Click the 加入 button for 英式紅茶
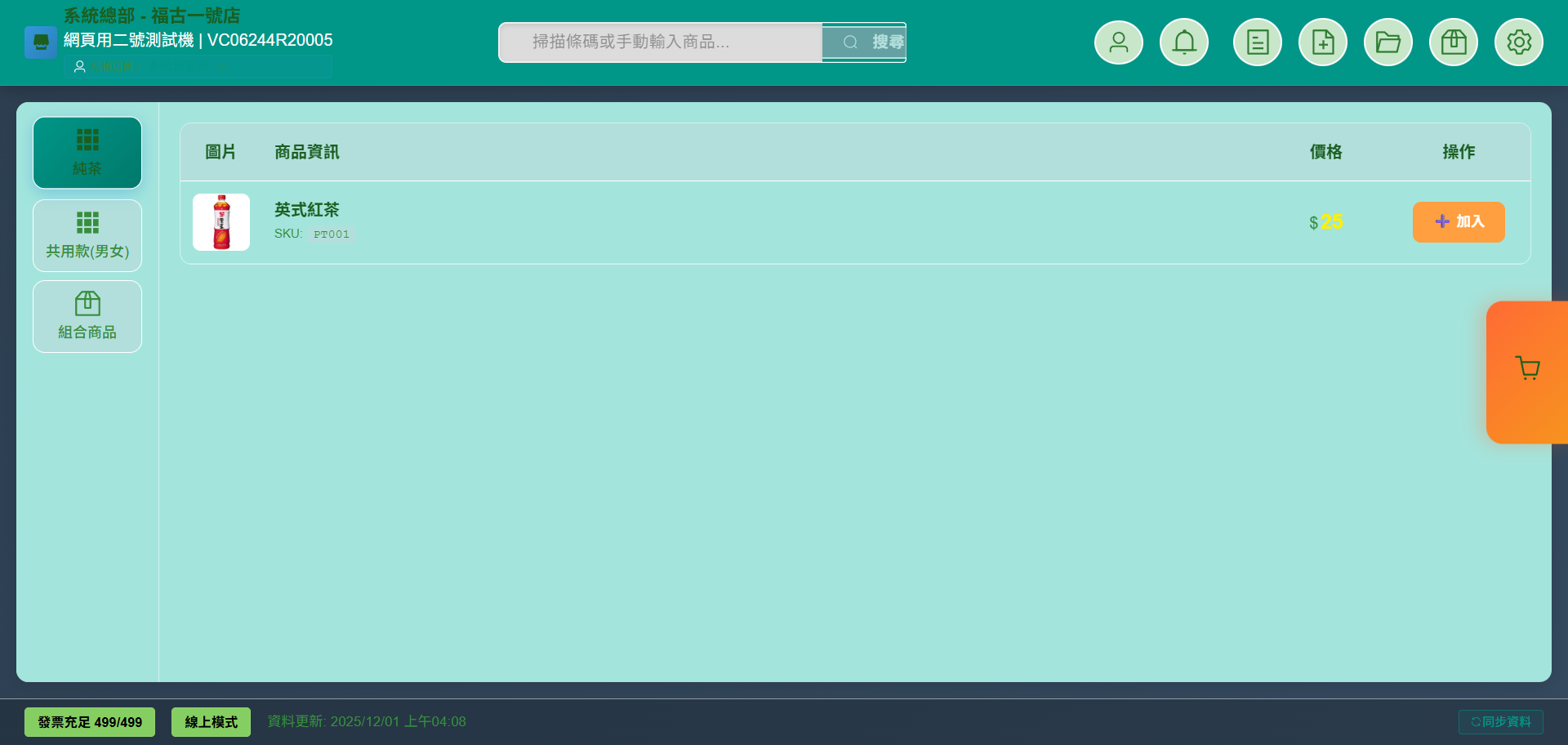The width and height of the screenshot is (1568, 745). [1459, 221]
